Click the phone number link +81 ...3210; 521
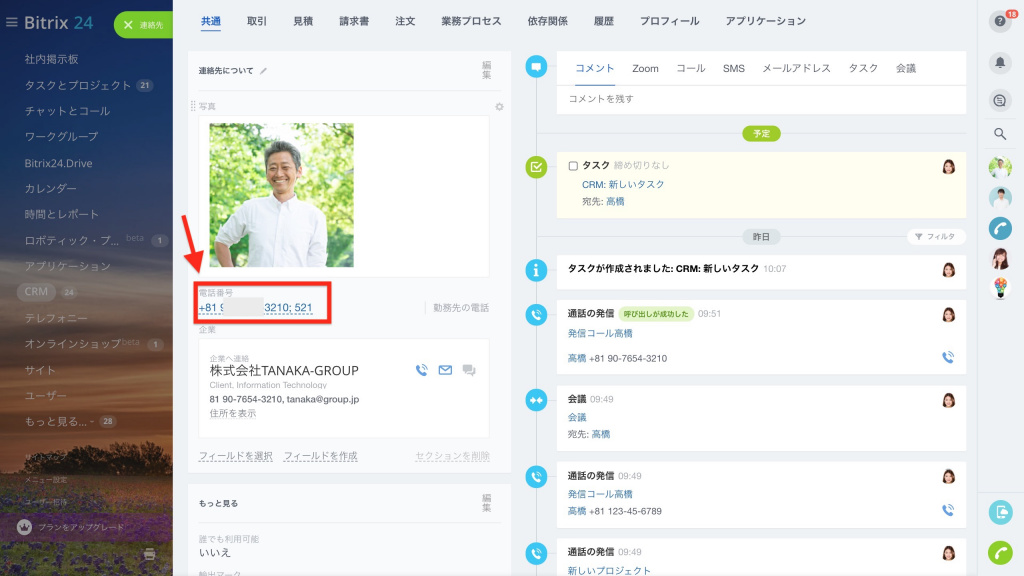This screenshot has height=576, width=1024. 255,308
